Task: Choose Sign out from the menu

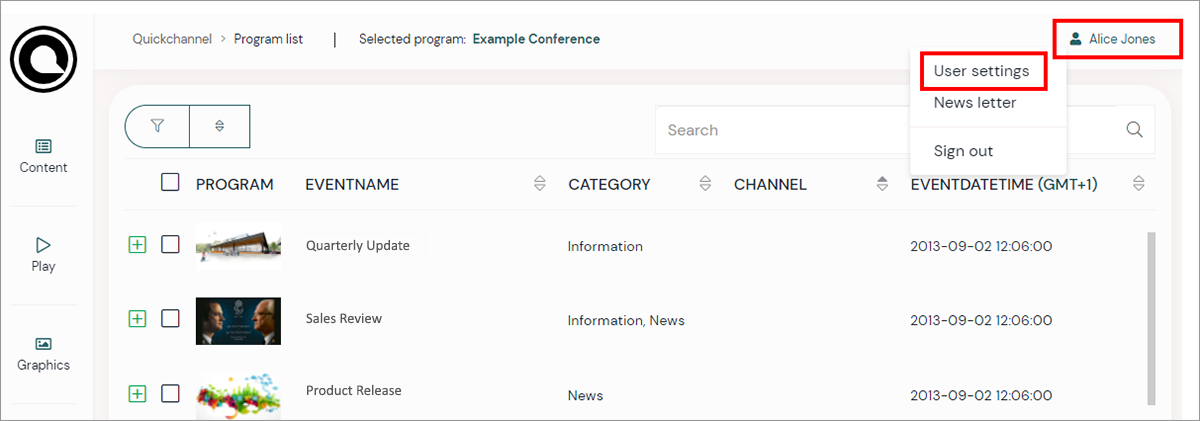Action: (x=963, y=151)
